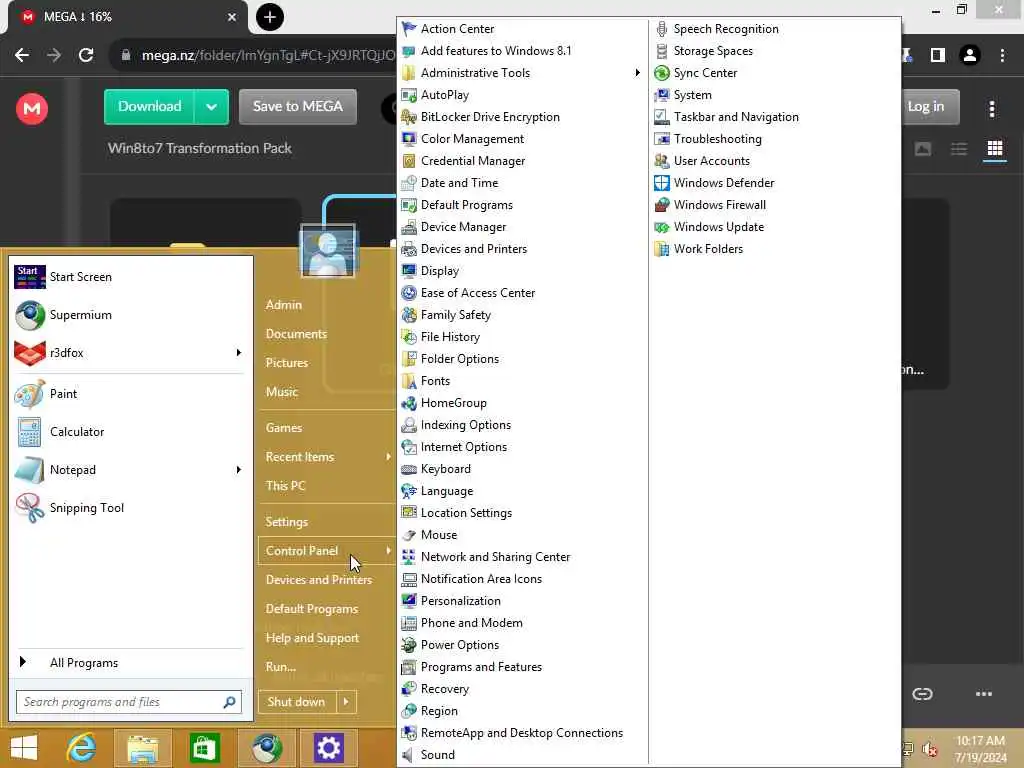Click the mega.nz address bar
The height and width of the screenshot is (768, 1024).
pos(261,56)
